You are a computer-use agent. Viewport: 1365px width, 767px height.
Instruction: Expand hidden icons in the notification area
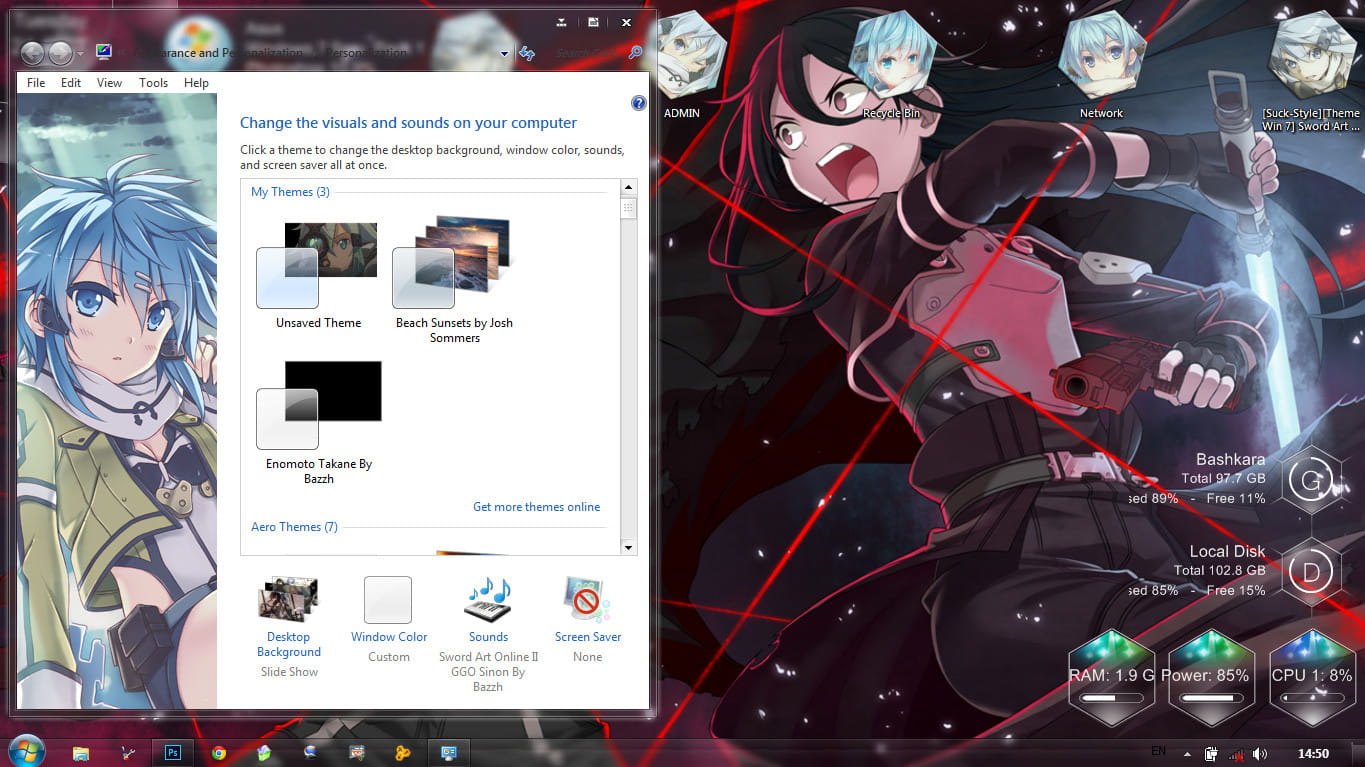pos(1186,752)
